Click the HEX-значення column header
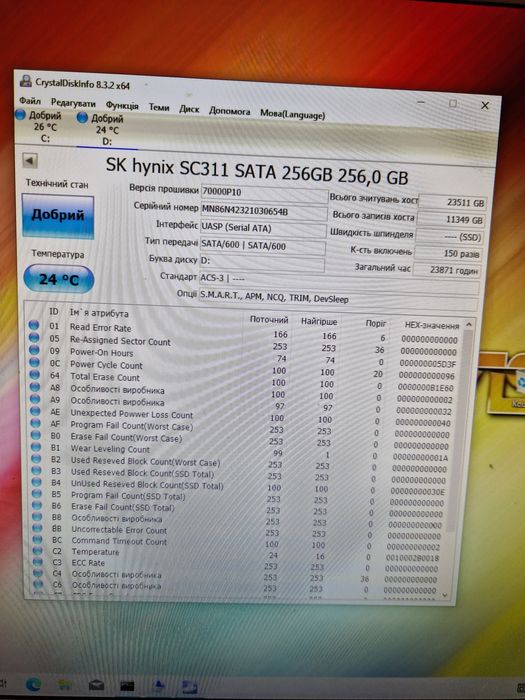Viewport: 525px width, 700px height. coord(431,325)
